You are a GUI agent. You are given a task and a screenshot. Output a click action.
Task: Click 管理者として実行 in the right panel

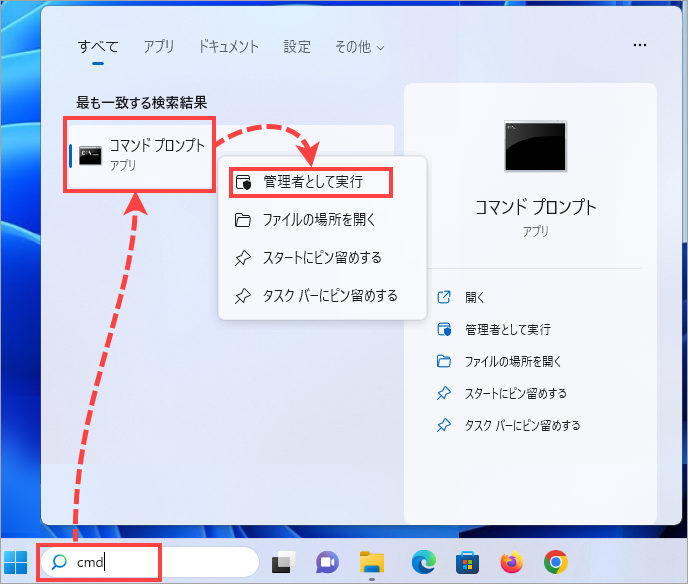[x=508, y=330]
